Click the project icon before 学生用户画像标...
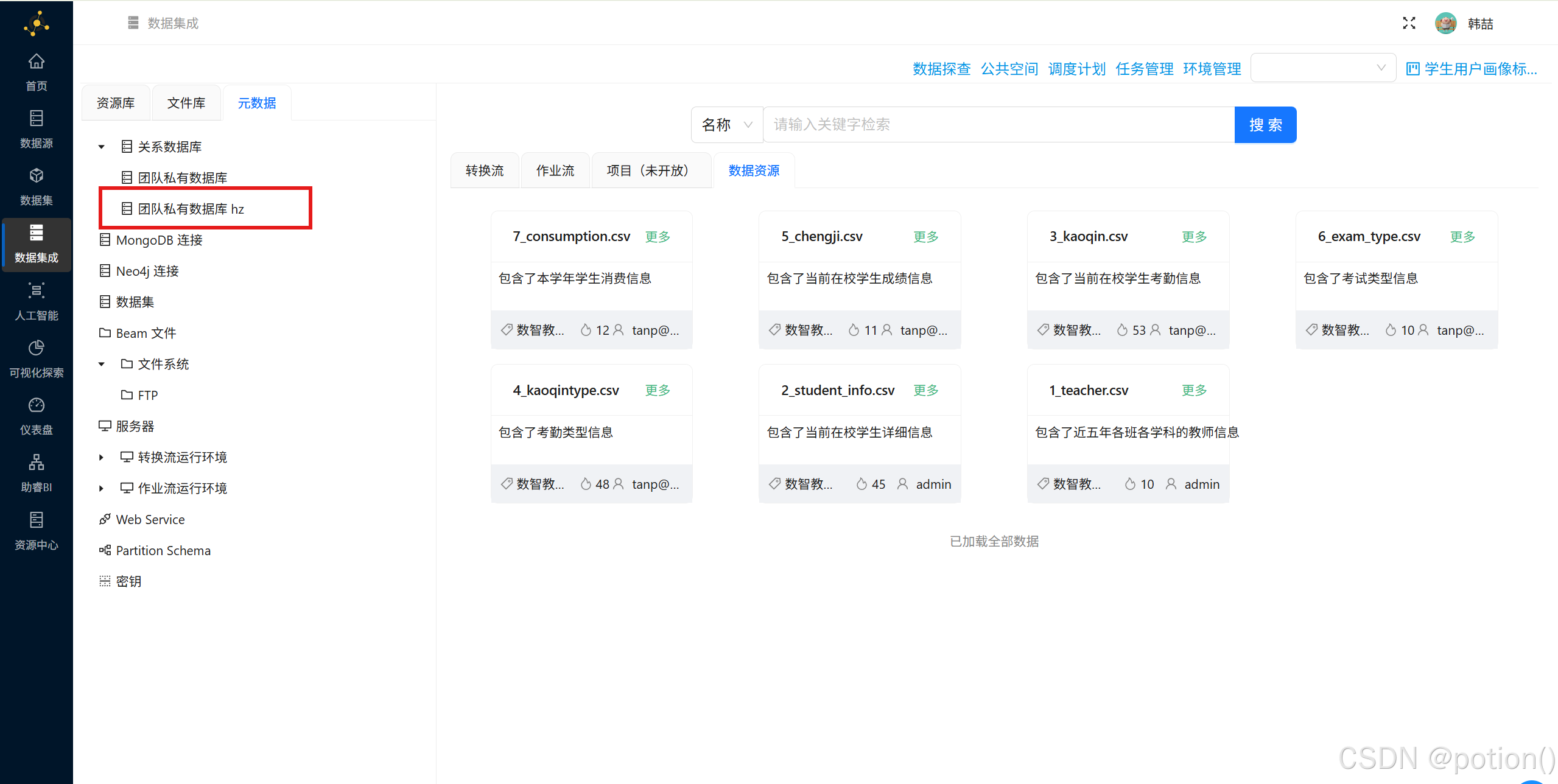 click(x=1412, y=69)
